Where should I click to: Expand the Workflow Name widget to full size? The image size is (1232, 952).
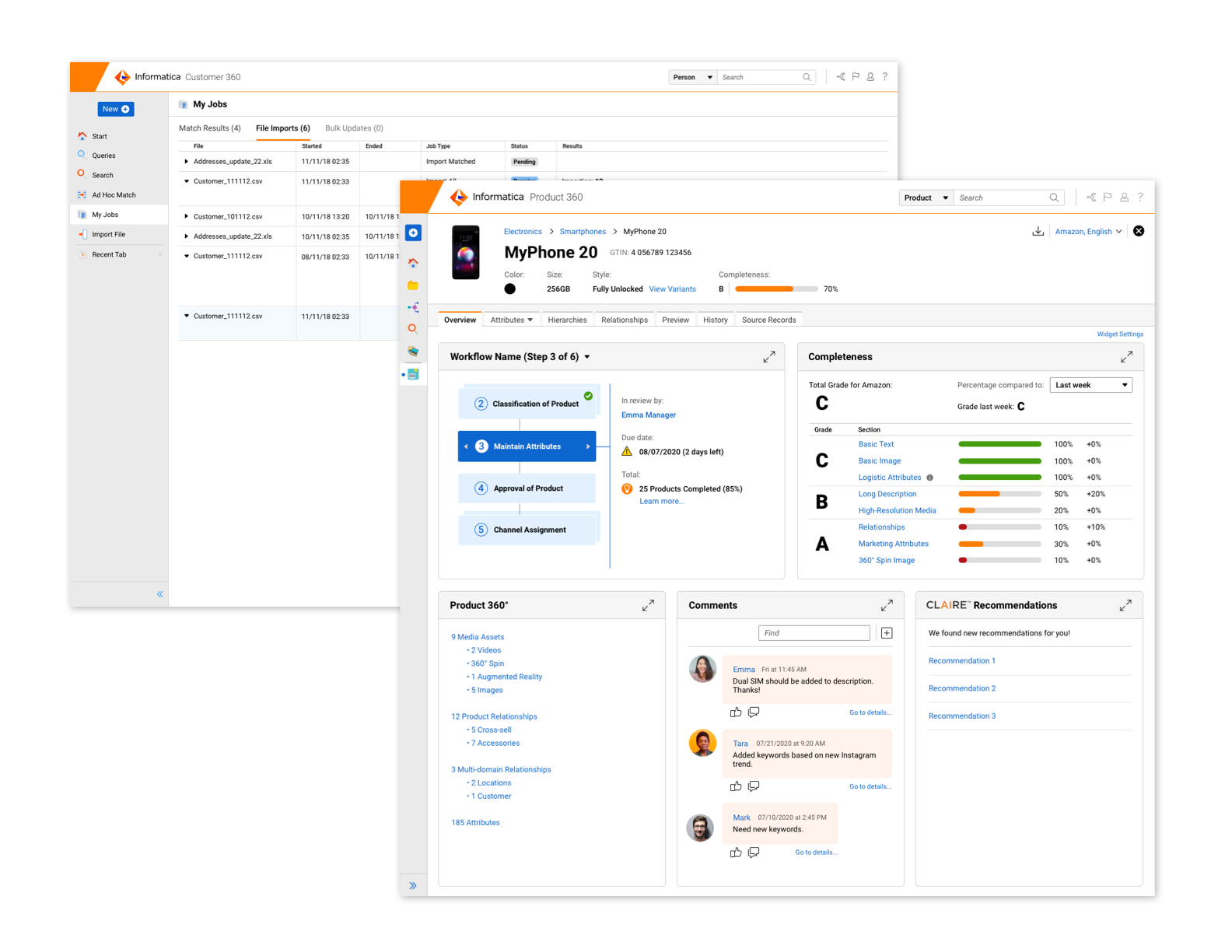(x=768, y=357)
